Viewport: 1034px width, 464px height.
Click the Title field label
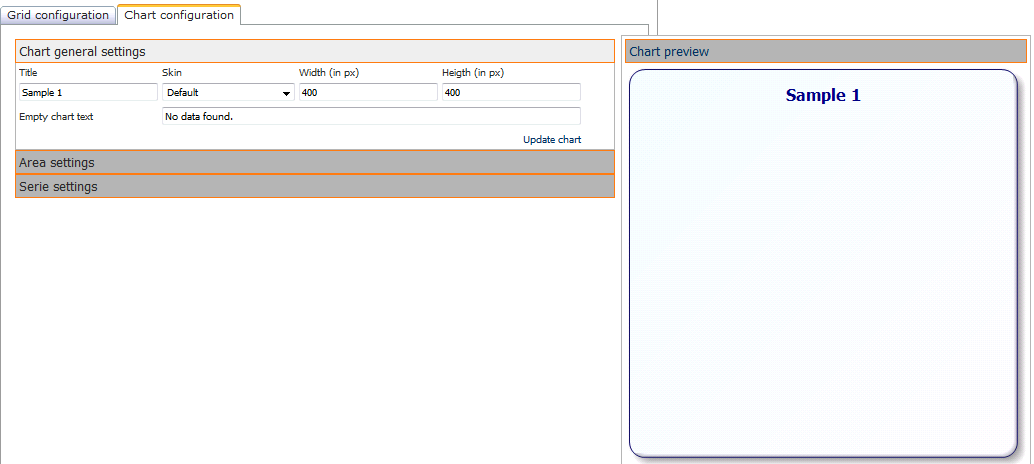point(28,73)
